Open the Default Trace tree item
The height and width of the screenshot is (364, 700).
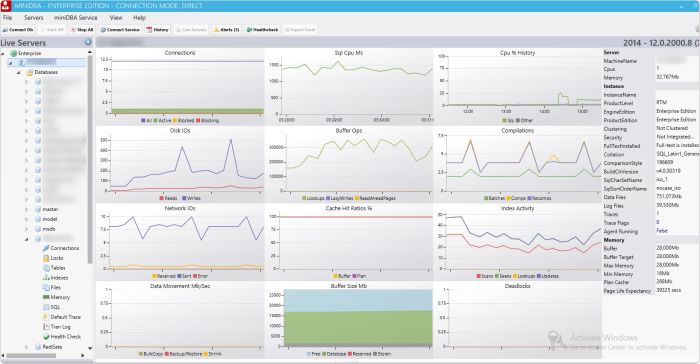tap(66, 317)
